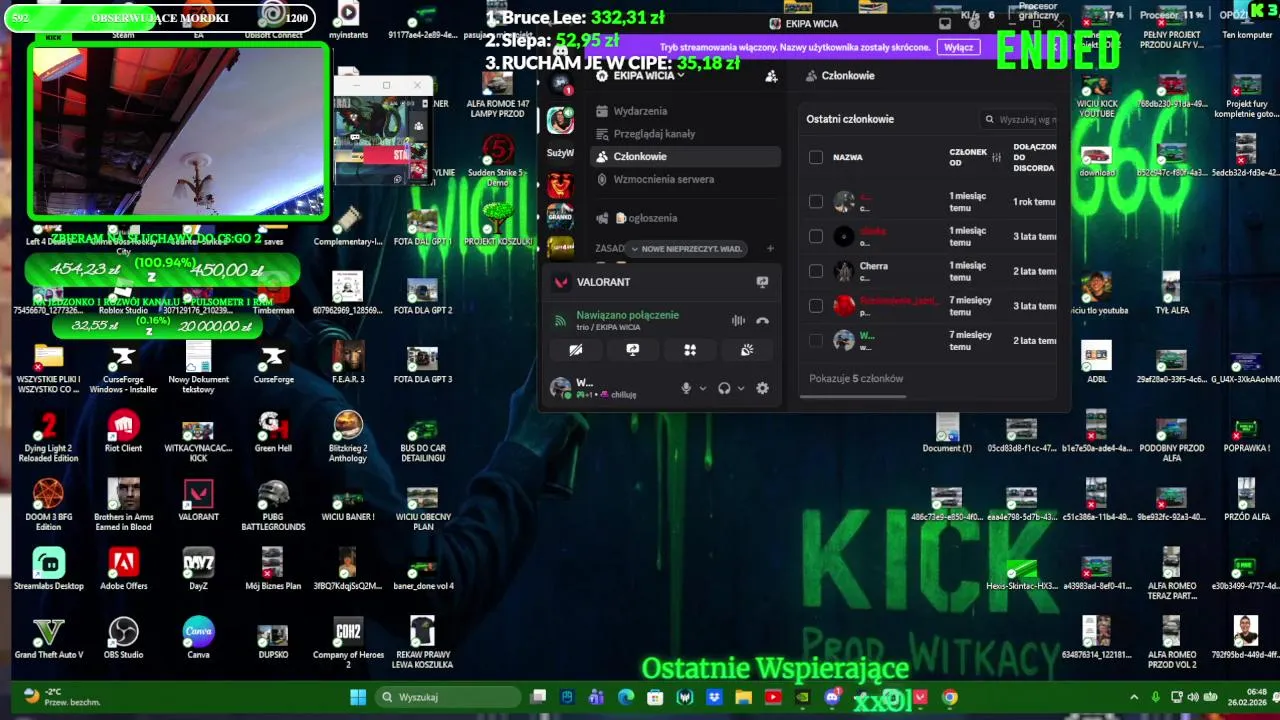Open the GRANKO server in Discord list

pos(560,215)
